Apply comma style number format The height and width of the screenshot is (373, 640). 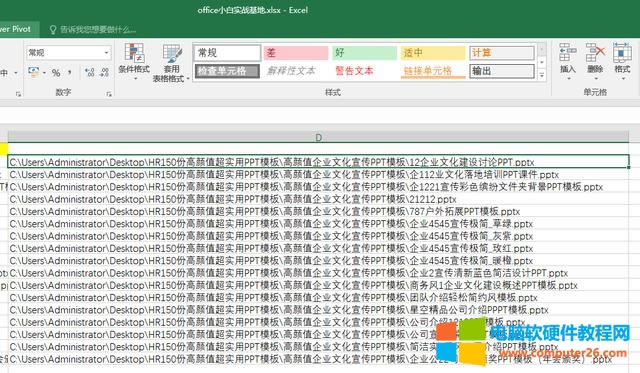click(70, 73)
